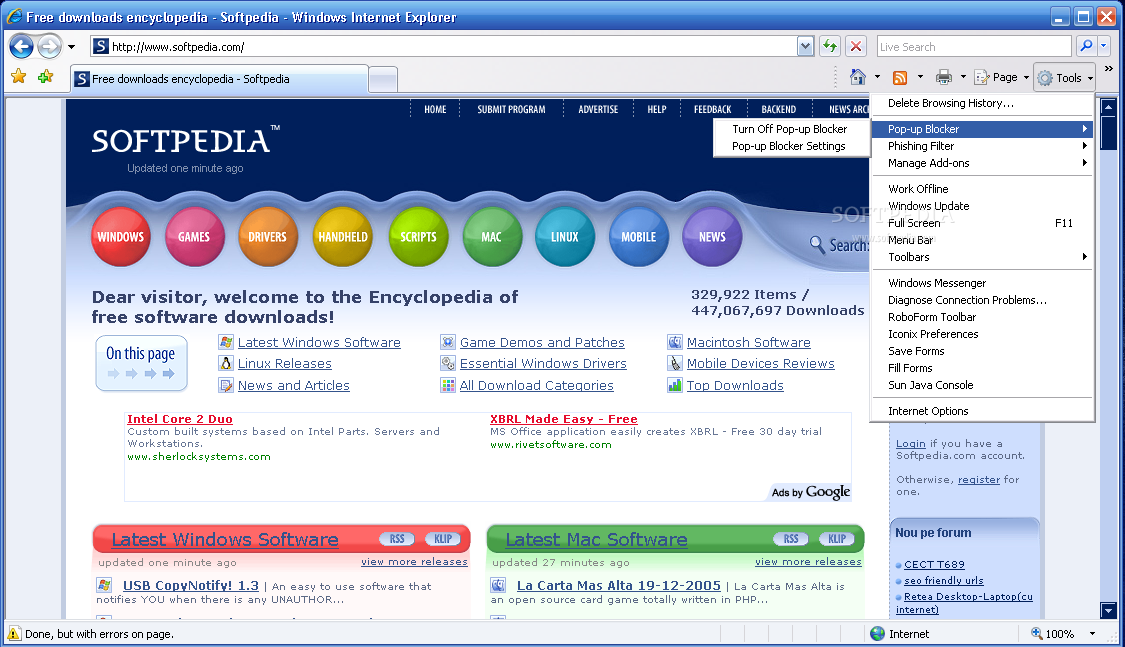Image resolution: width=1125 pixels, height=647 pixels.
Task: Select Delete Browsing History menu item
Action: (982, 103)
